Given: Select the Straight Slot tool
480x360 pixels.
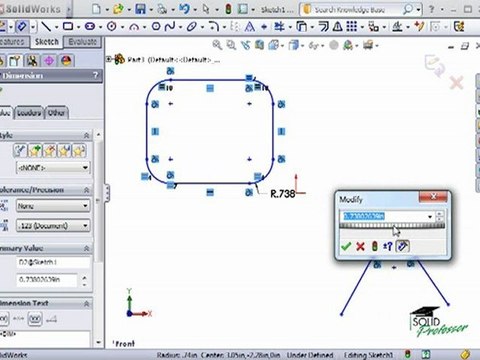Looking at the screenshot, I should 90,26.
